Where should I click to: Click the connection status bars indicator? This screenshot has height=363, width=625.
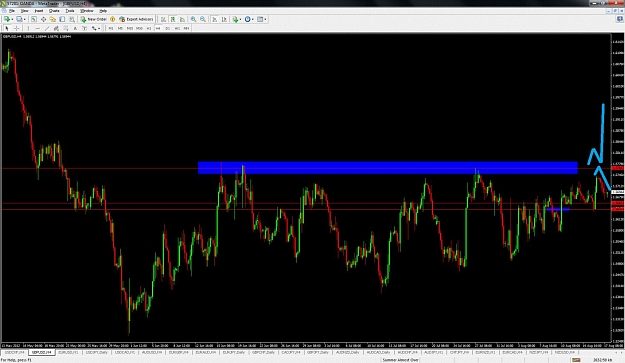(576, 360)
